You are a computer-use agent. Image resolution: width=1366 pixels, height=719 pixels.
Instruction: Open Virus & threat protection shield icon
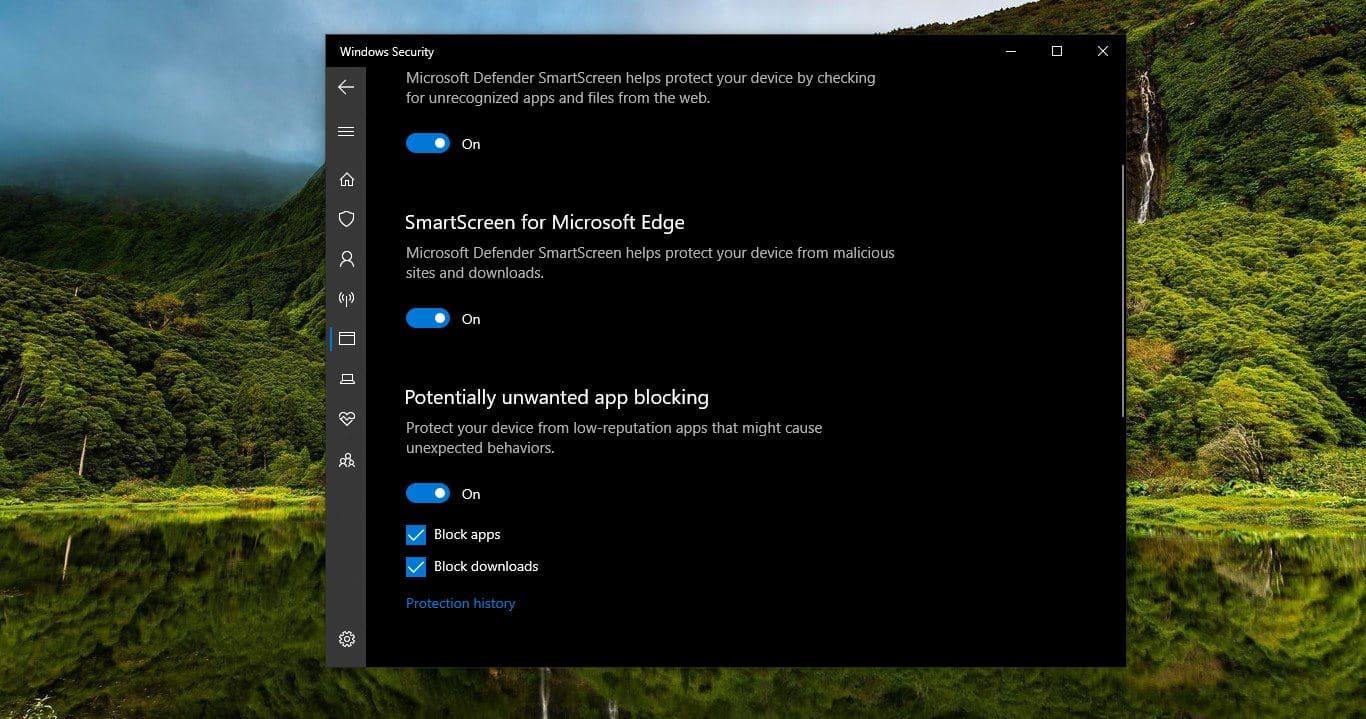[x=346, y=219]
